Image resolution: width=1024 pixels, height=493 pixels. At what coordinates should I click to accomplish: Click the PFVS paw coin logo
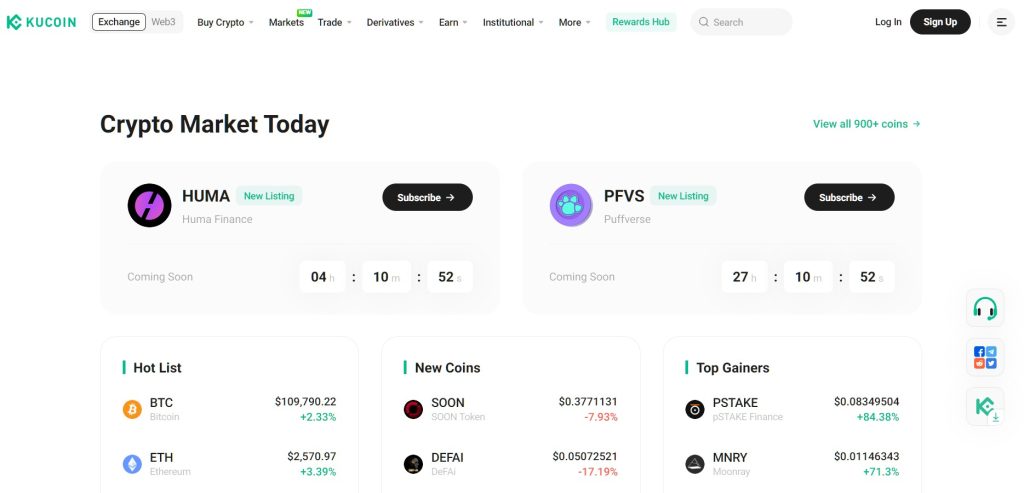click(x=571, y=205)
